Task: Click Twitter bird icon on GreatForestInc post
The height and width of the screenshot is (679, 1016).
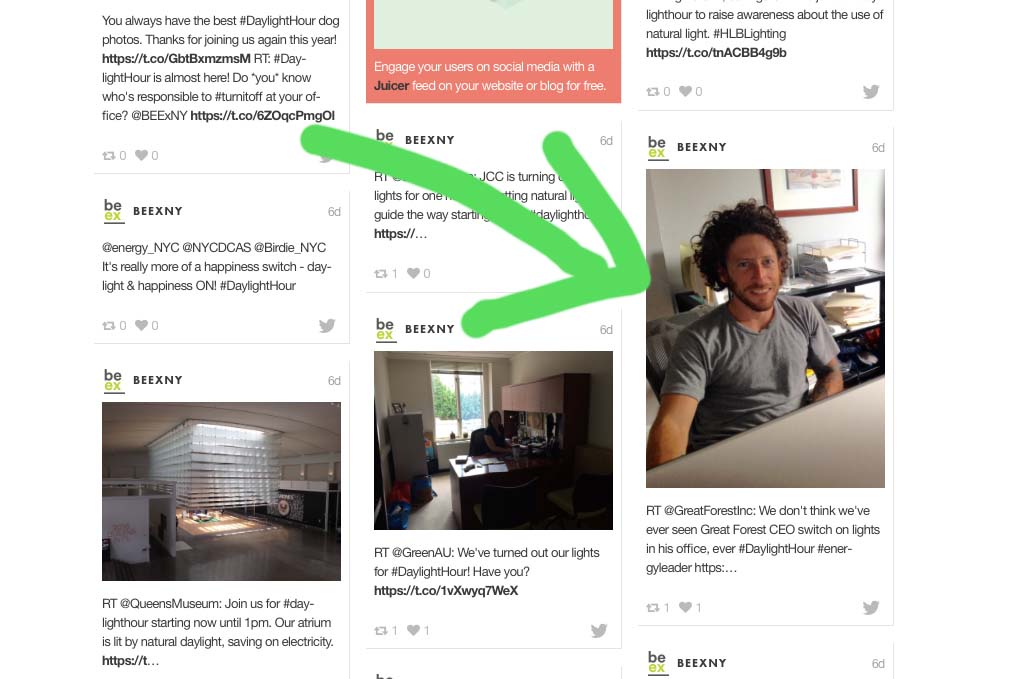Action: 871,607
